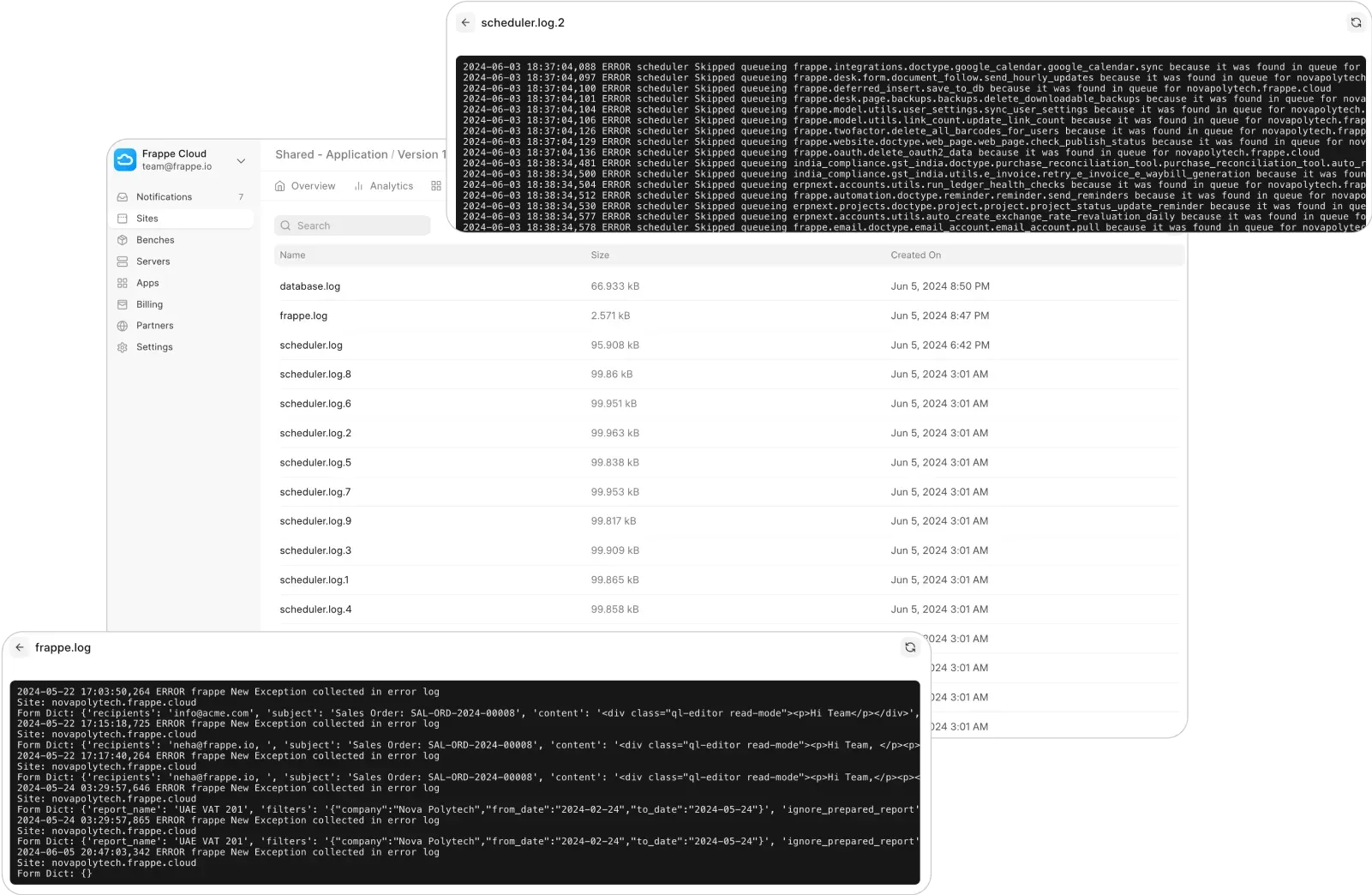The image size is (1372, 895).
Task: Go back from scheduler.log.2 view
Action: 465,23
